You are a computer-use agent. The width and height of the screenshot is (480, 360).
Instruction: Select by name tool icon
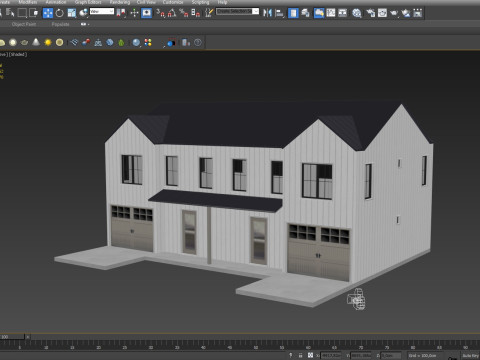click(10, 13)
